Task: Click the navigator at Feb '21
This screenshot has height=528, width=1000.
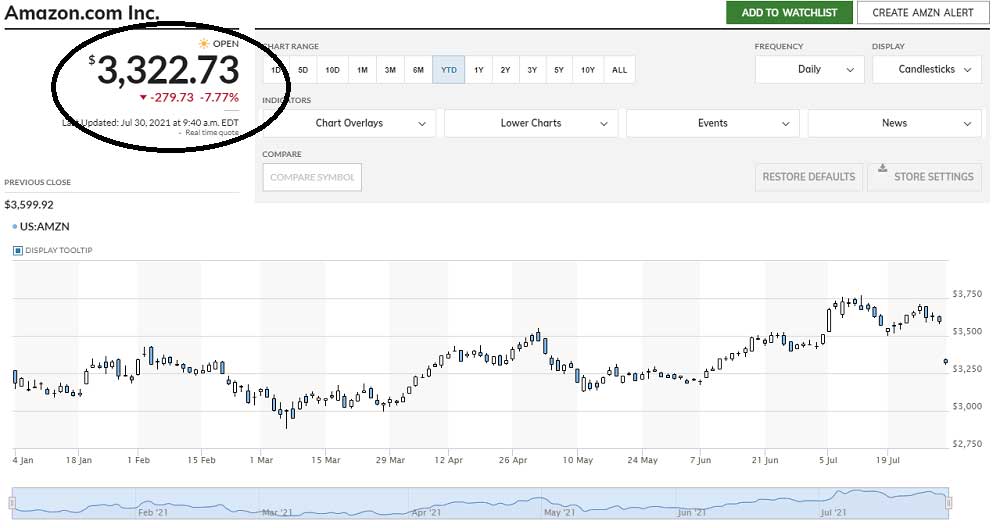Action: pyautogui.click(x=153, y=512)
